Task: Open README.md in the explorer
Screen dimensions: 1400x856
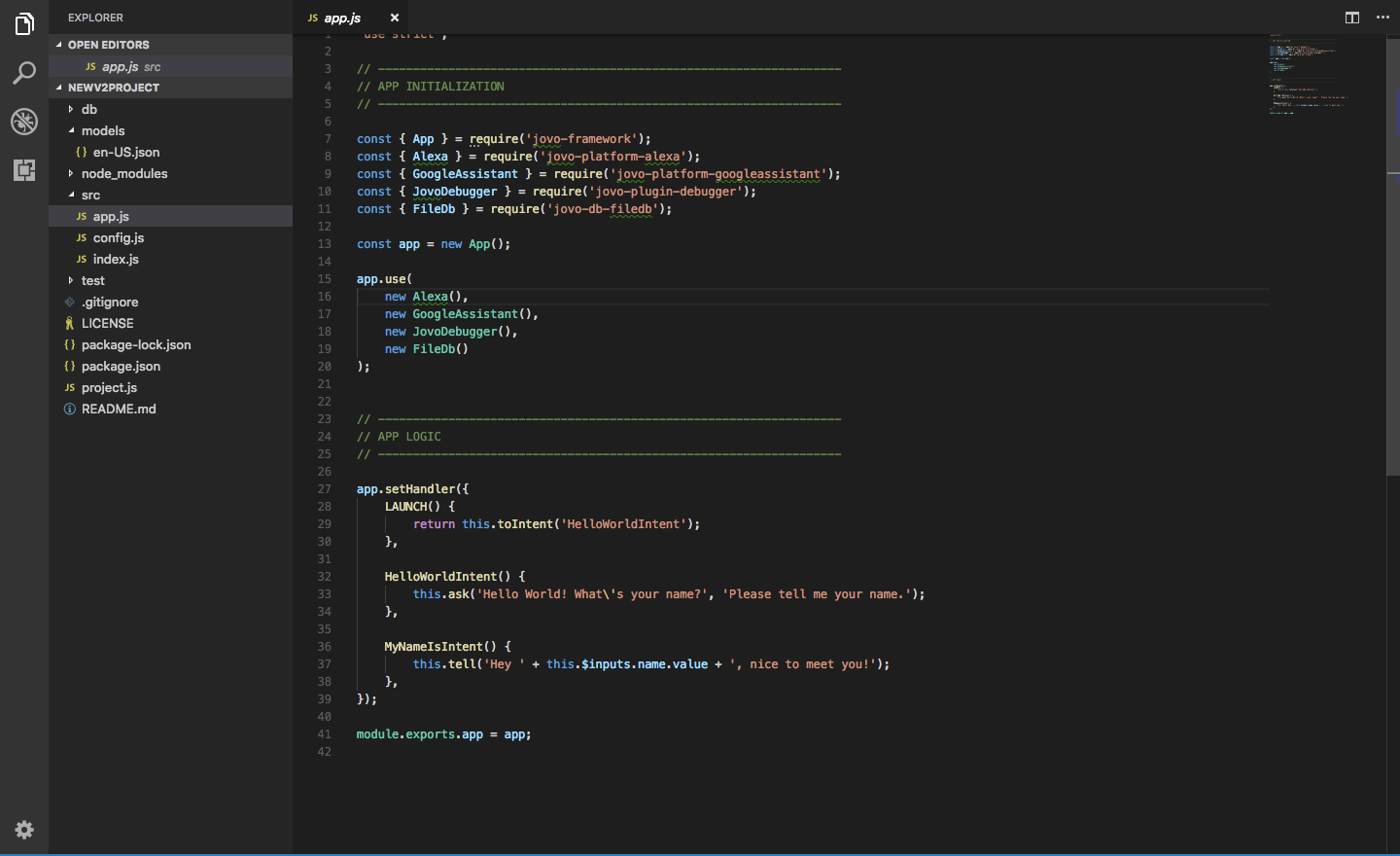Action: [x=119, y=409]
